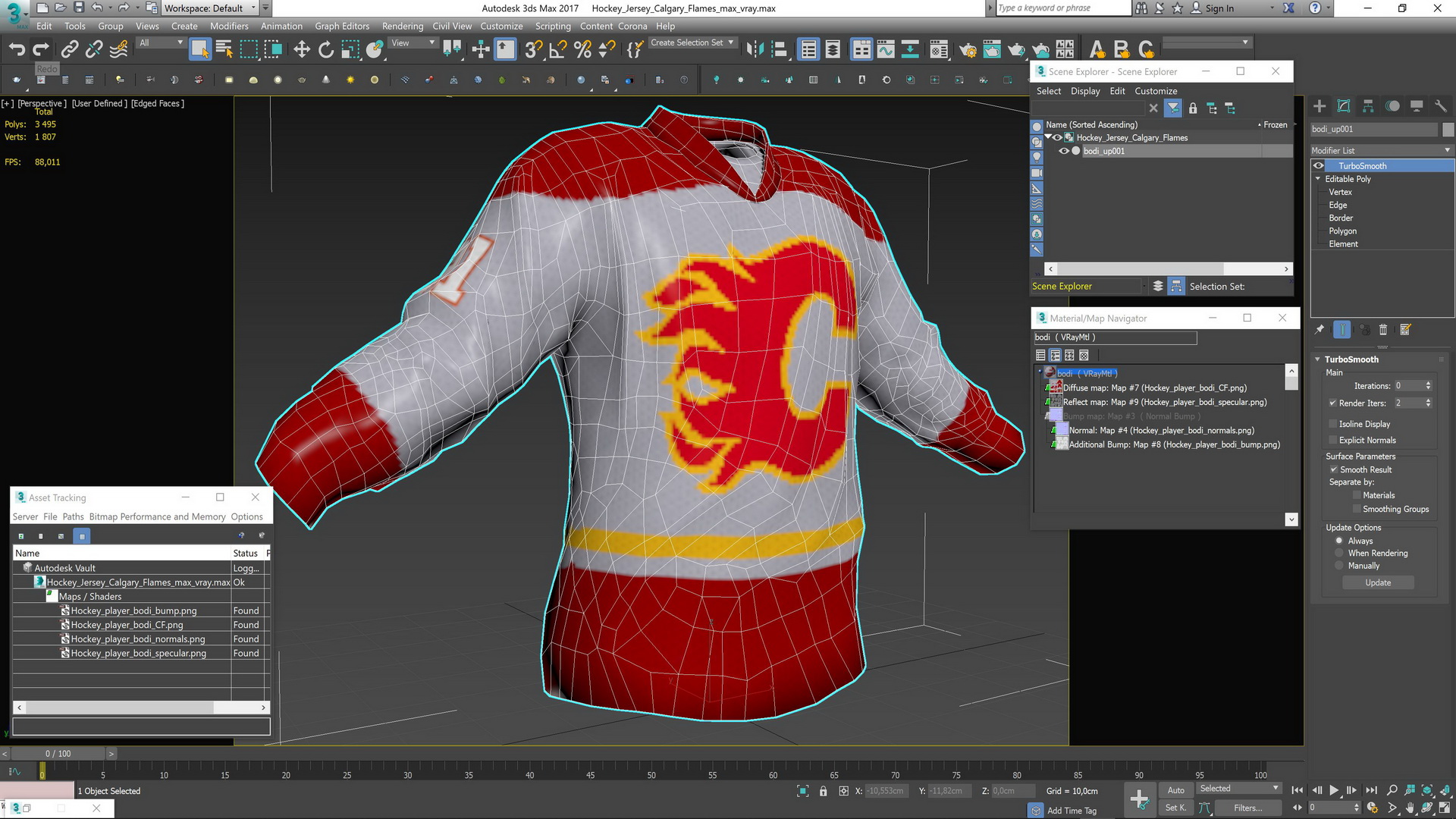Open the Rendering menu
Image resolution: width=1456 pixels, height=819 pixels.
pos(403,26)
